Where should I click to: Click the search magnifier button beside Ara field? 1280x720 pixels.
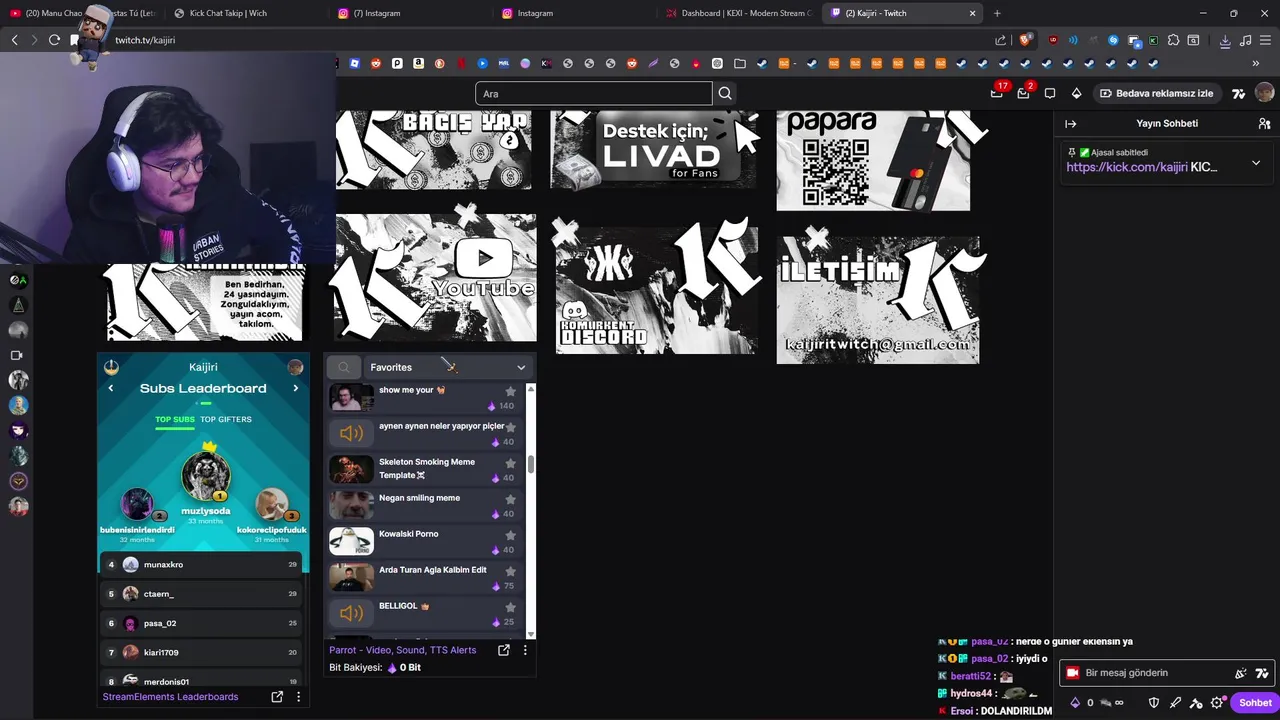point(725,93)
